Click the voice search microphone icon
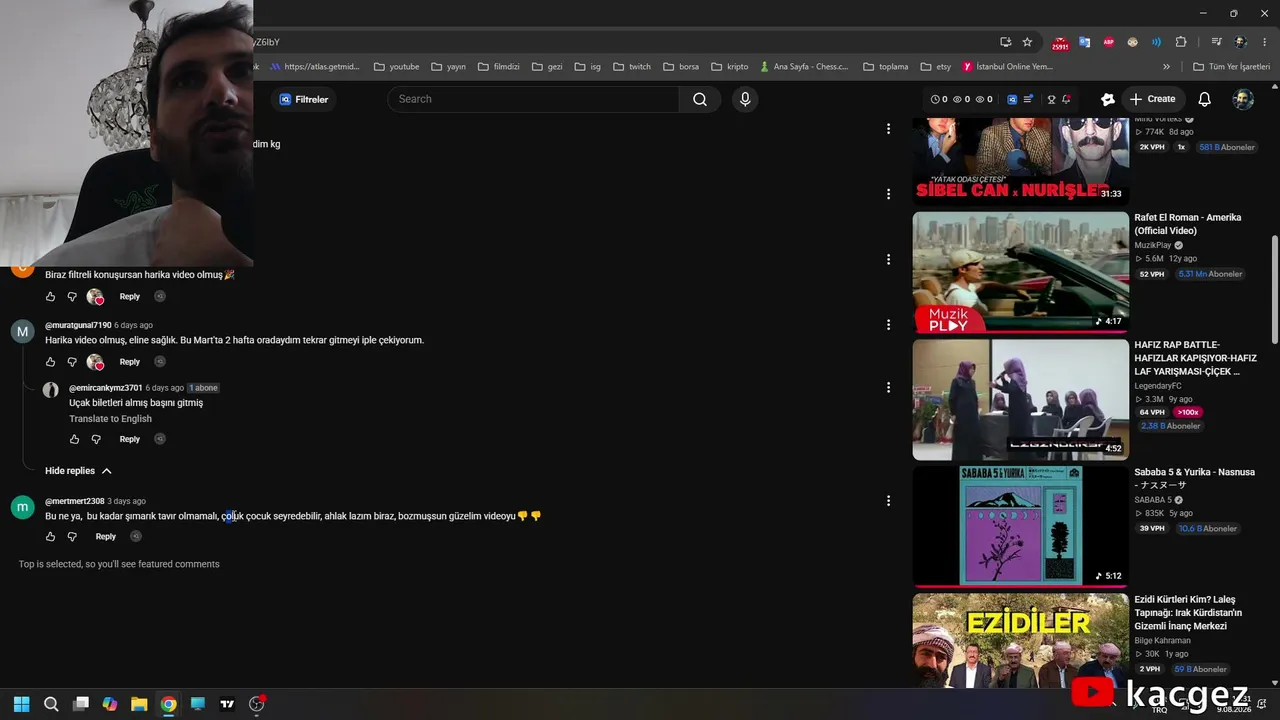Screen dimensions: 1280x720 pyautogui.click(x=744, y=99)
